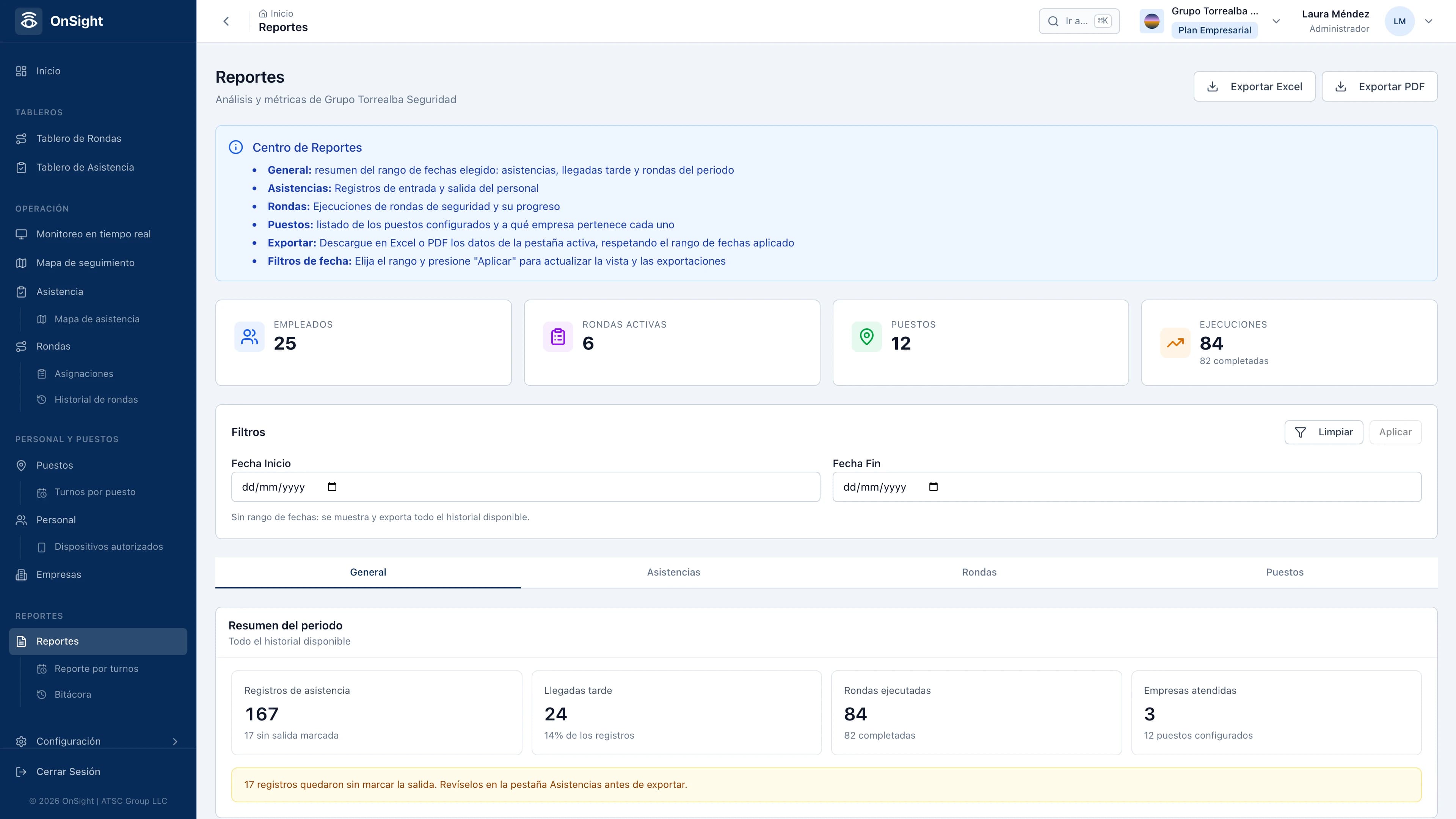Expand the Configuración sidebar chevron

pos(175,742)
